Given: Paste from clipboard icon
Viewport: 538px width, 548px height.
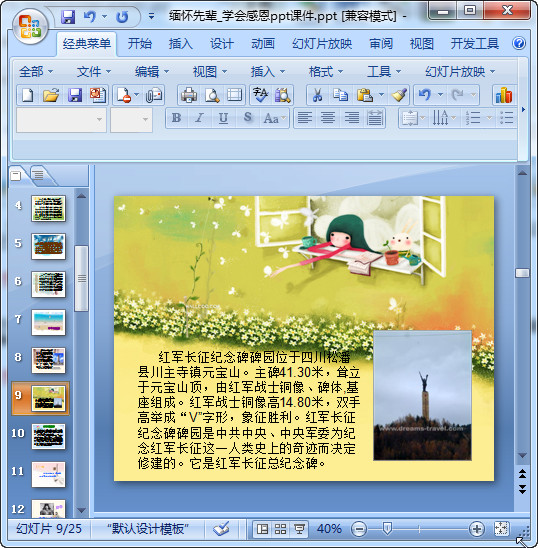Looking at the screenshot, I should (x=365, y=95).
